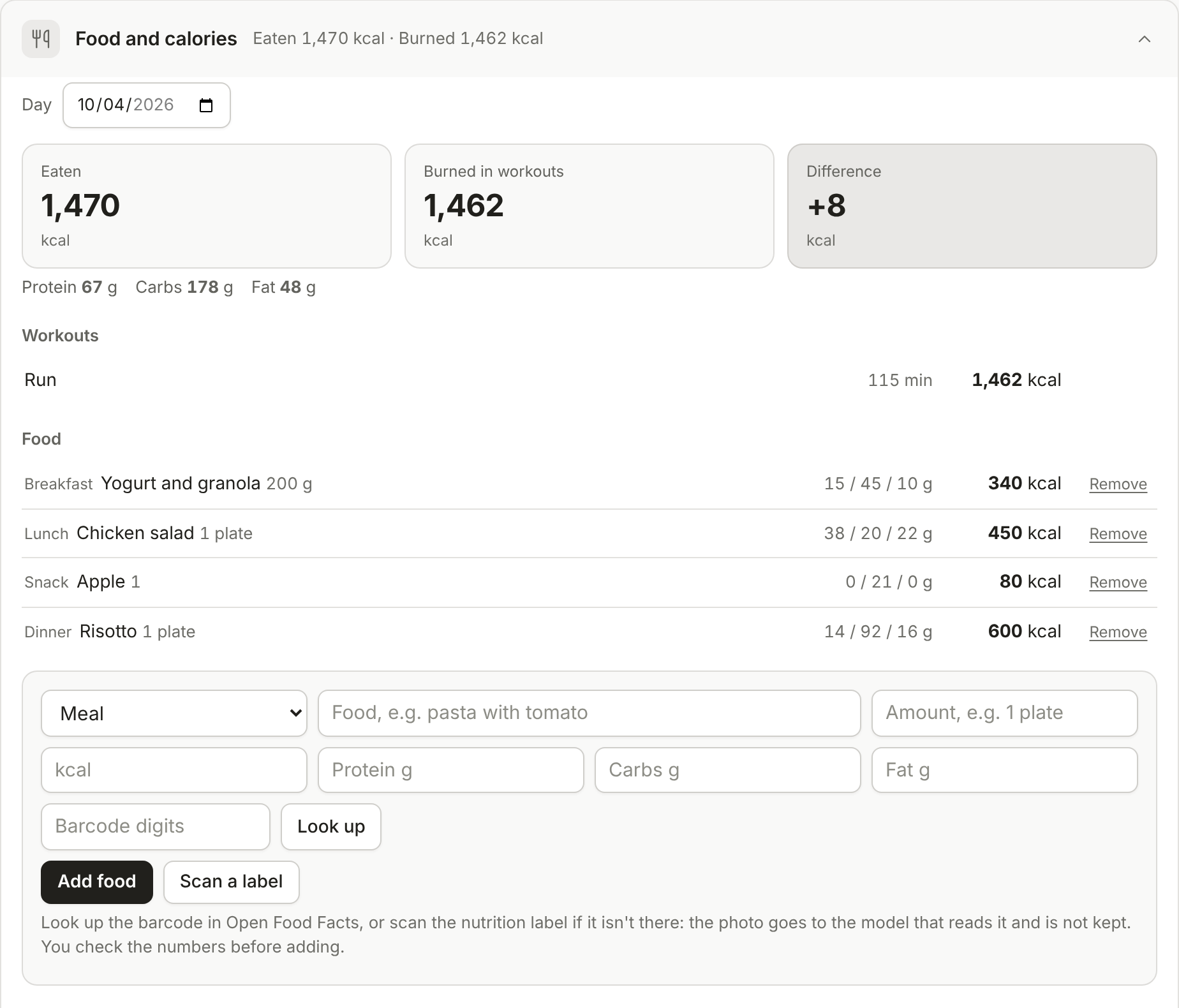Click the 450 kcal value
This screenshot has height=1008, width=1179.
tap(1025, 533)
